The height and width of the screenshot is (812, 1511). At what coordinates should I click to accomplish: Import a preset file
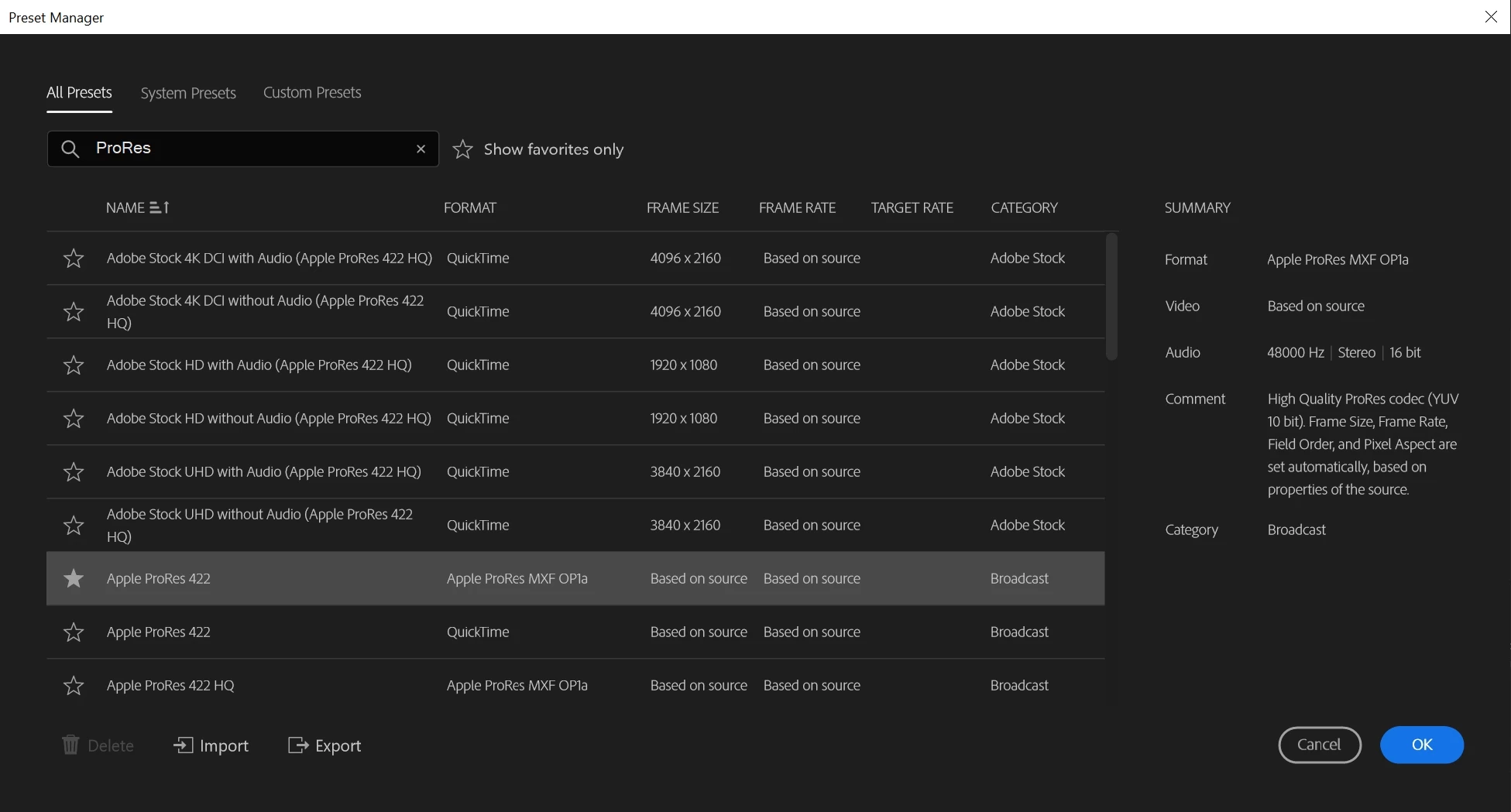pos(211,745)
